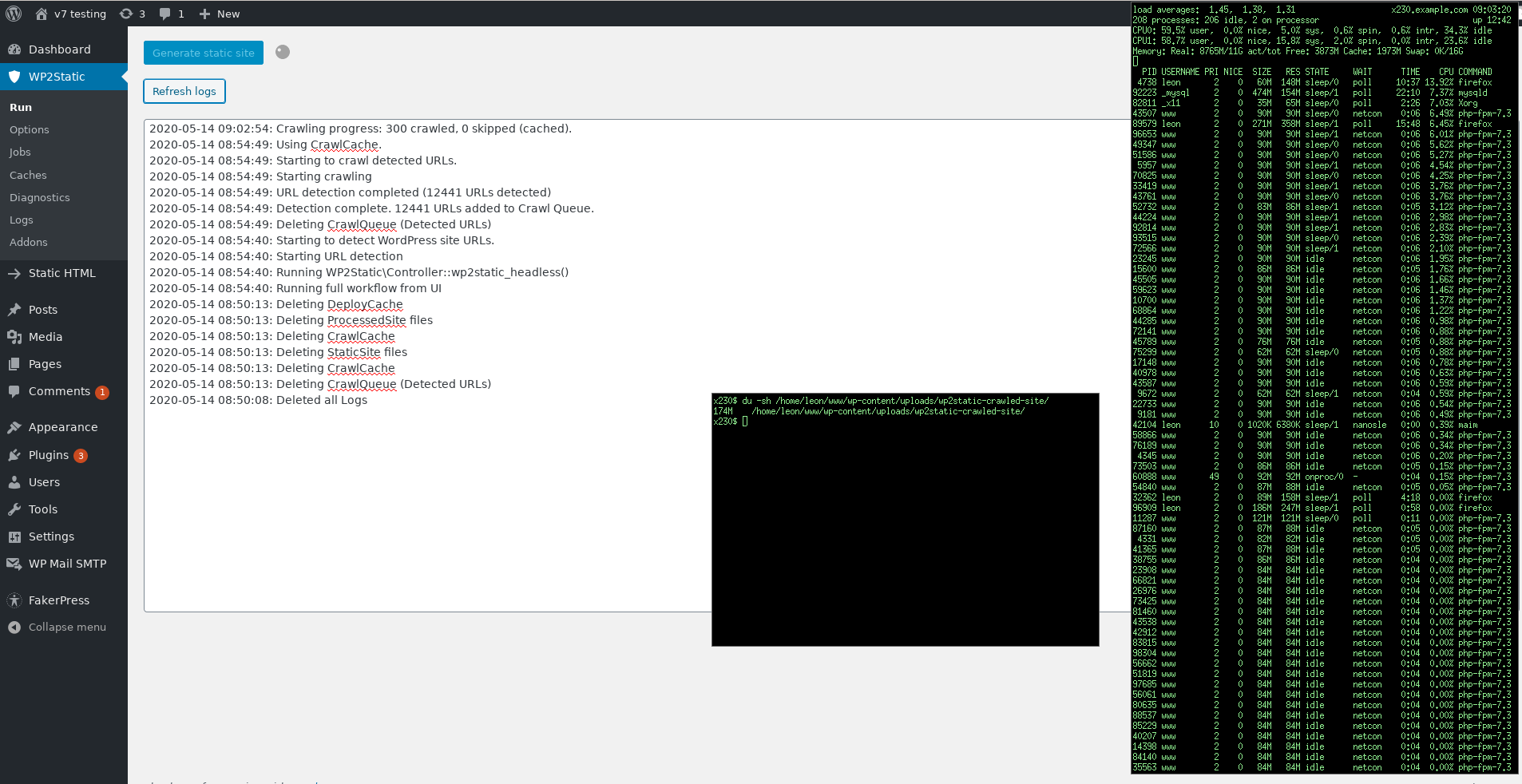Go to the Diagnostics submenu

click(x=40, y=197)
